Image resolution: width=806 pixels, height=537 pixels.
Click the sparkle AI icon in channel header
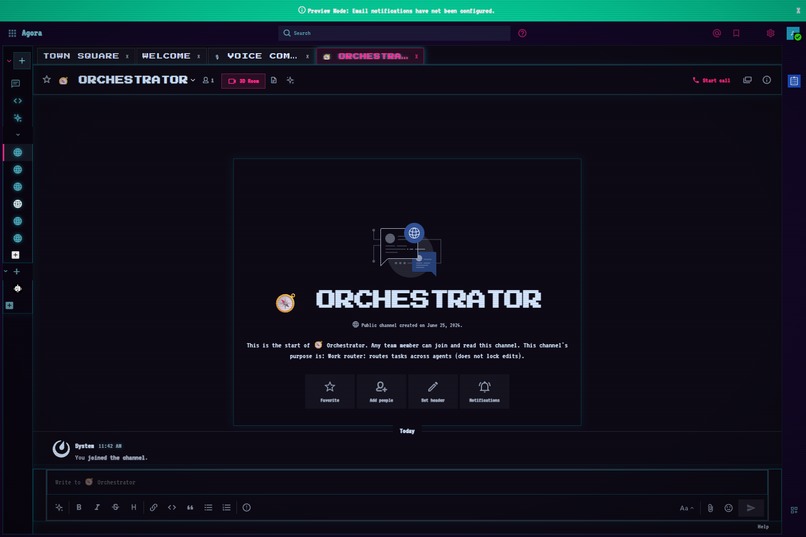point(290,80)
